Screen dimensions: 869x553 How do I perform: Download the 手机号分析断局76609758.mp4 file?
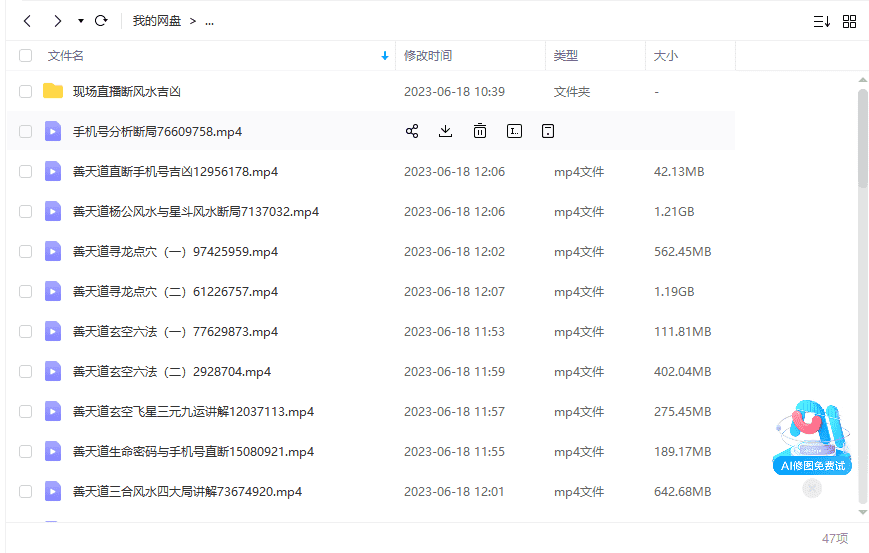coord(446,131)
